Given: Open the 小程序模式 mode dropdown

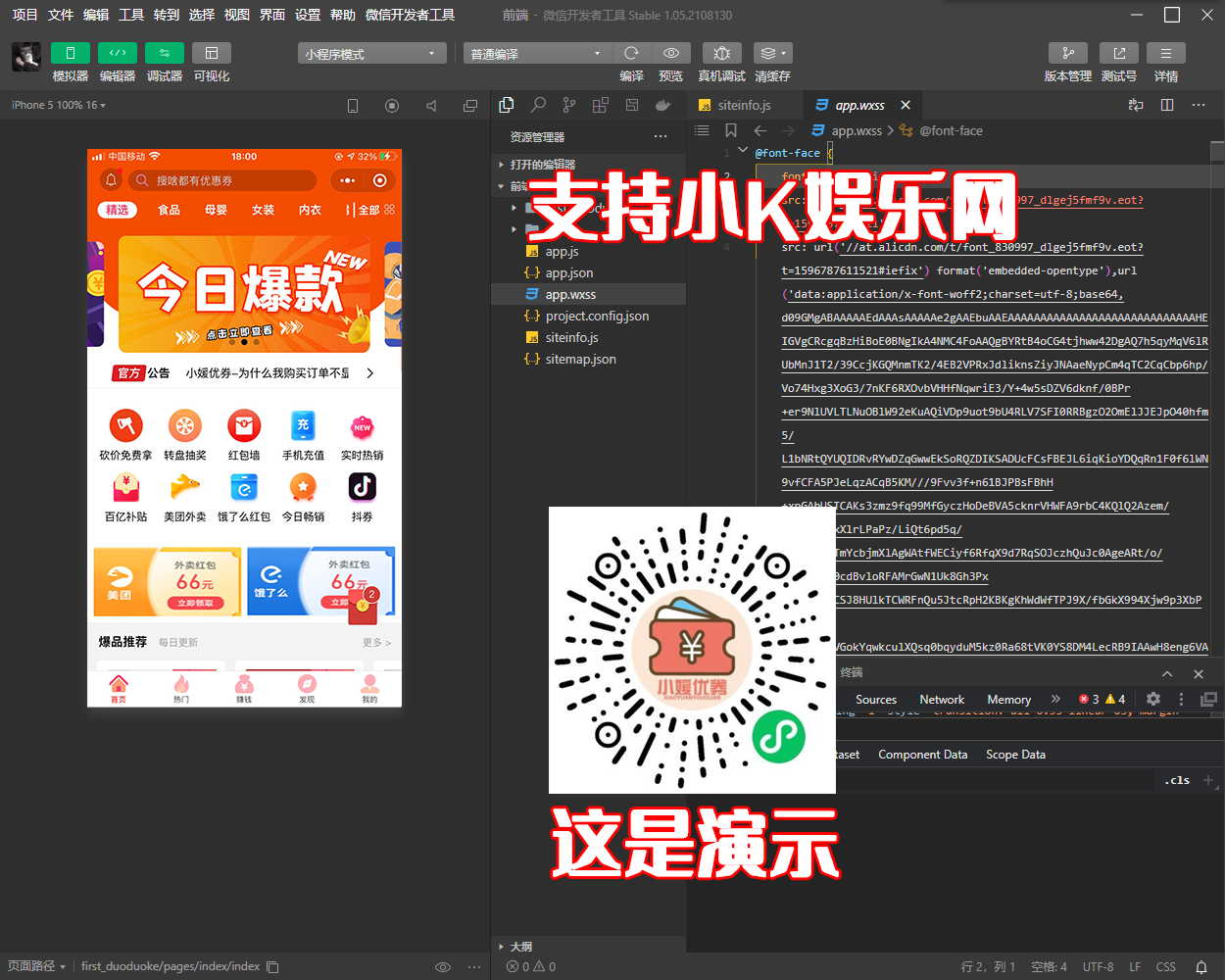Looking at the screenshot, I should click(372, 52).
